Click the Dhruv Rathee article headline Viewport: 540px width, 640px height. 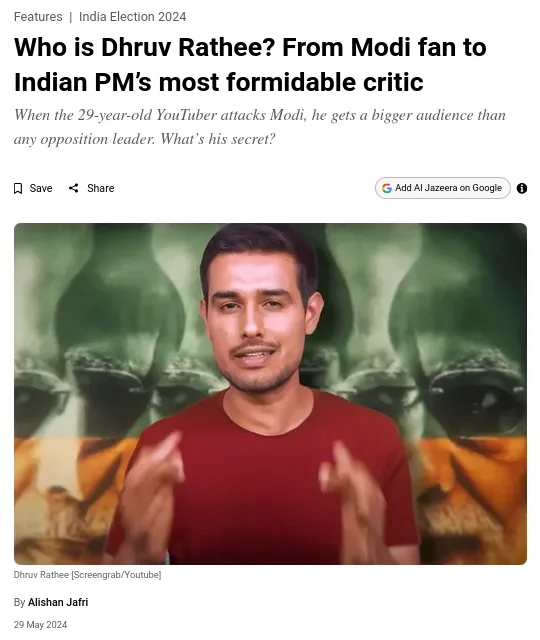pyautogui.click(x=250, y=64)
